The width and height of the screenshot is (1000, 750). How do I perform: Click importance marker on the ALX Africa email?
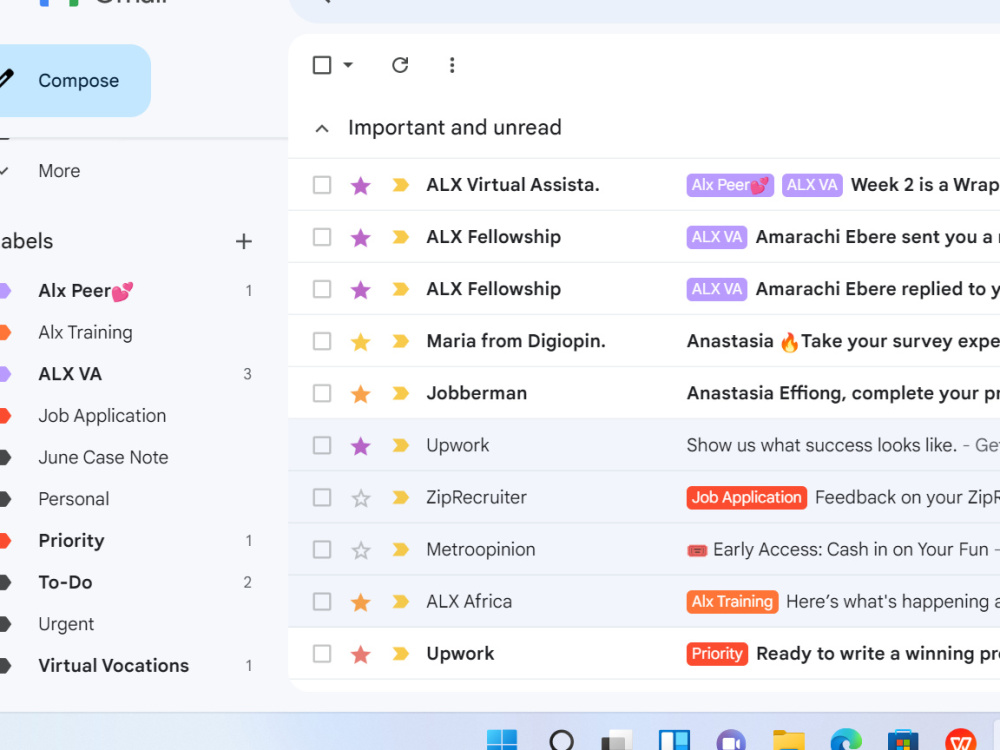click(x=401, y=601)
